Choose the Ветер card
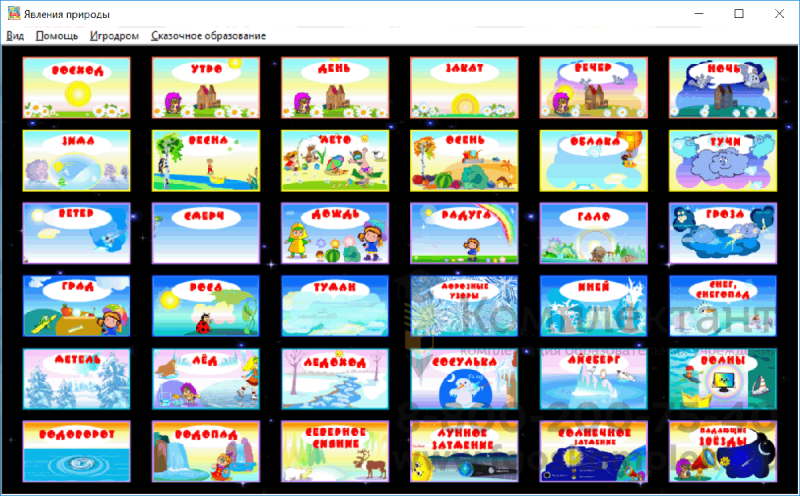Image resolution: width=800 pixels, height=496 pixels. tap(77, 233)
